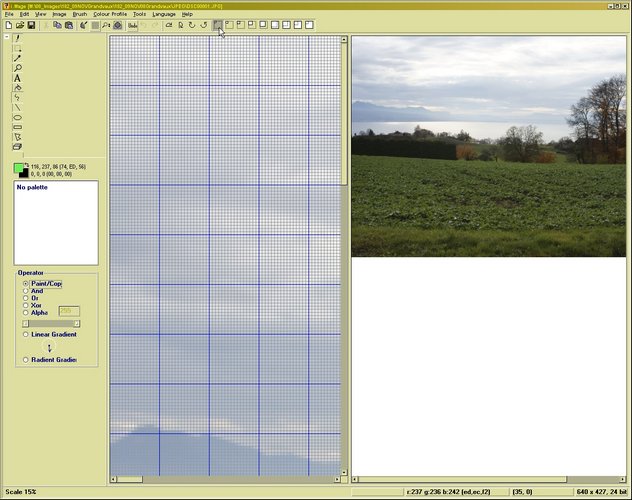
Task: Pick the Text tool (letter A)
Action: 18,78
